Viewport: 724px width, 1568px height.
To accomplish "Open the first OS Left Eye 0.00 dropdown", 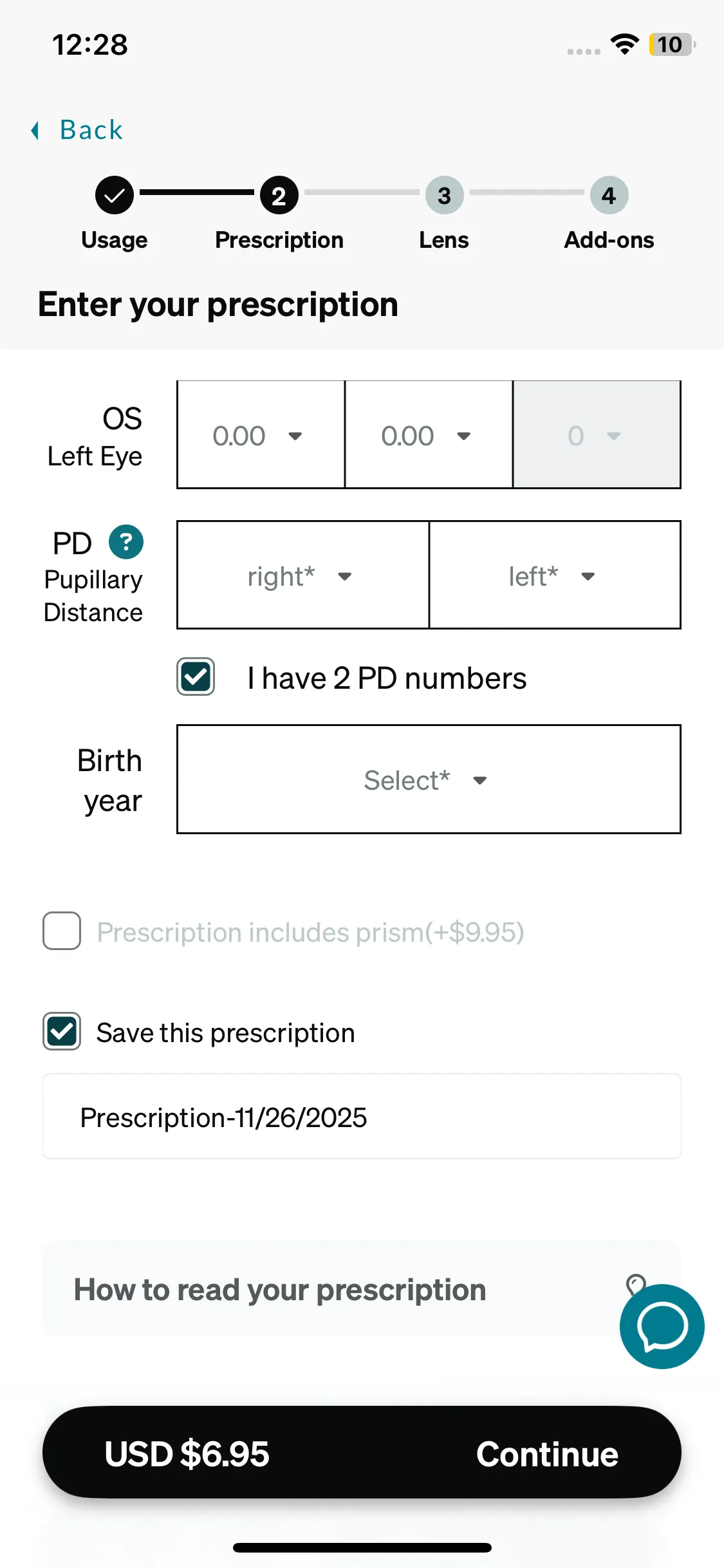I will click(261, 435).
